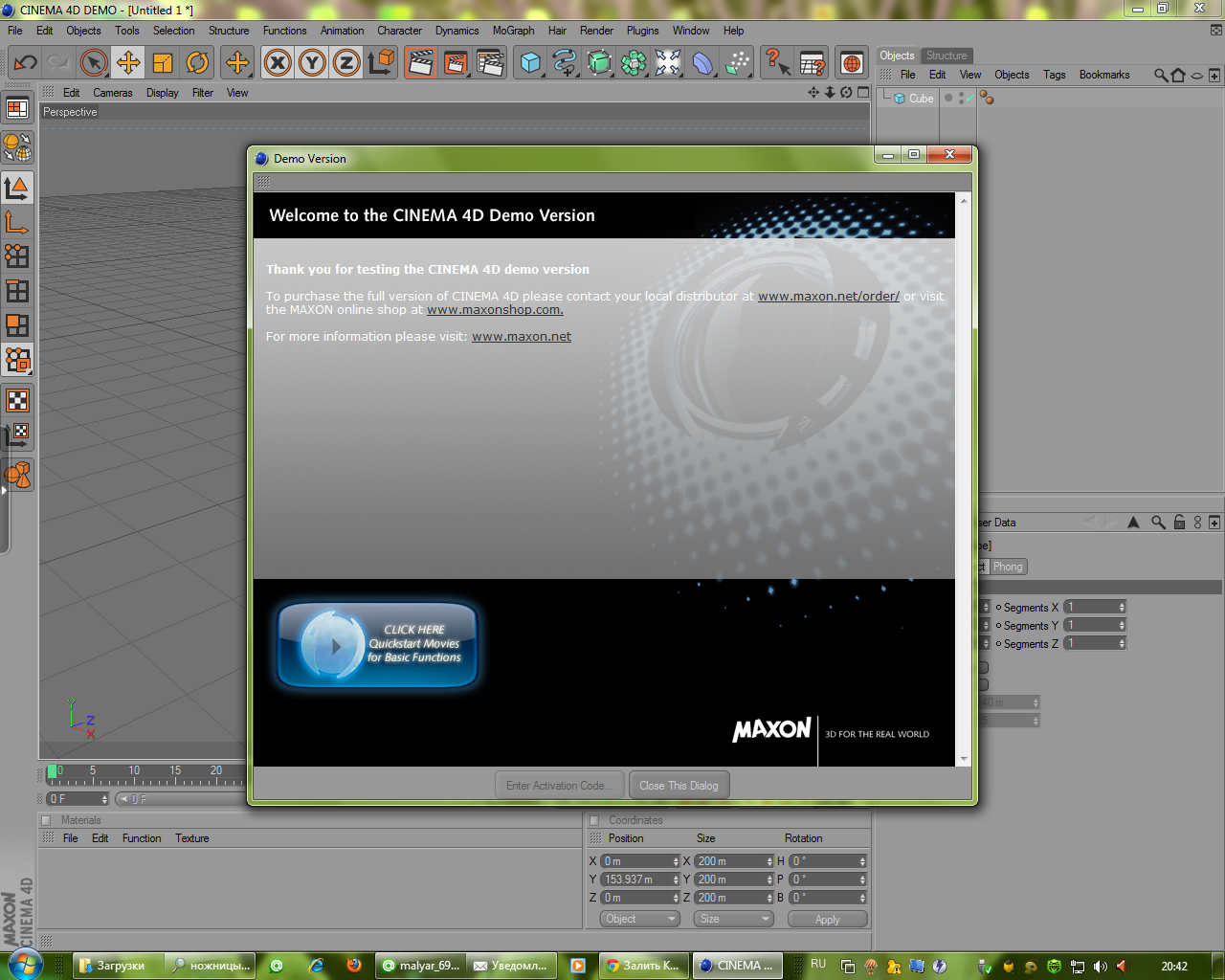Click the home icon in Objects manager
Screen dimensions: 1225x980
pyautogui.click(x=1178, y=75)
